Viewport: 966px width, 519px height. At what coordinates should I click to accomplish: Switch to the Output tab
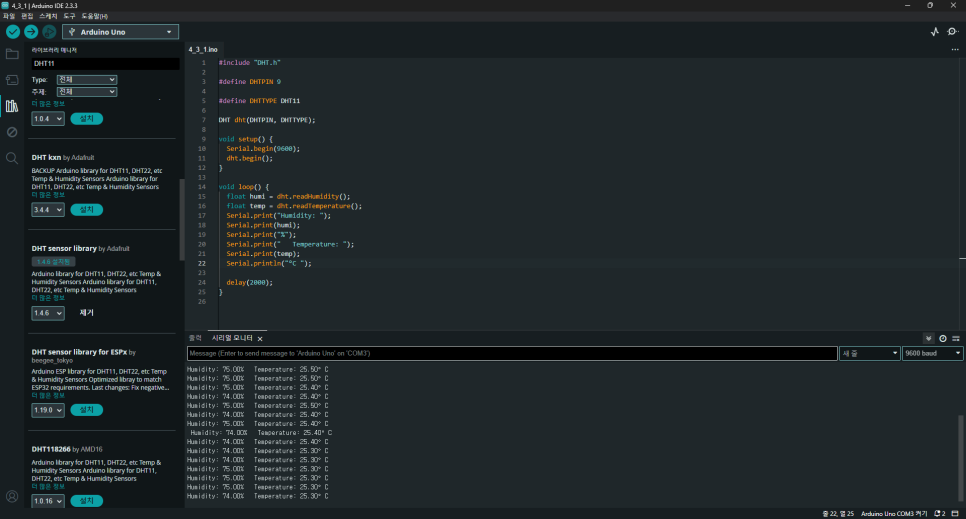pyautogui.click(x=195, y=338)
